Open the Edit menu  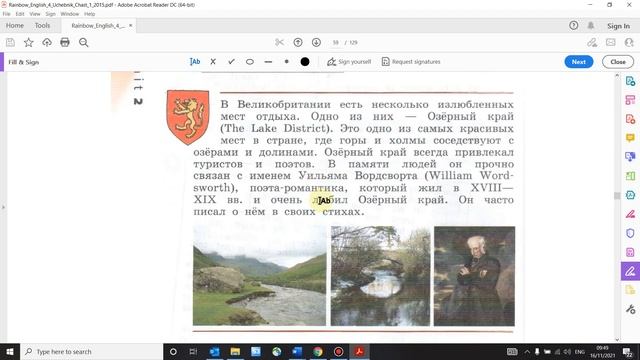(20, 14)
